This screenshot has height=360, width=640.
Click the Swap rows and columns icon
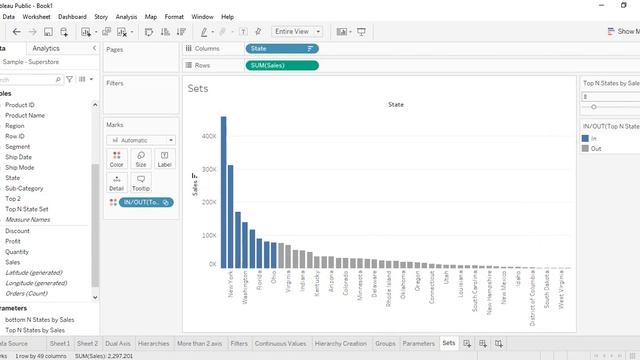point(149,32)
